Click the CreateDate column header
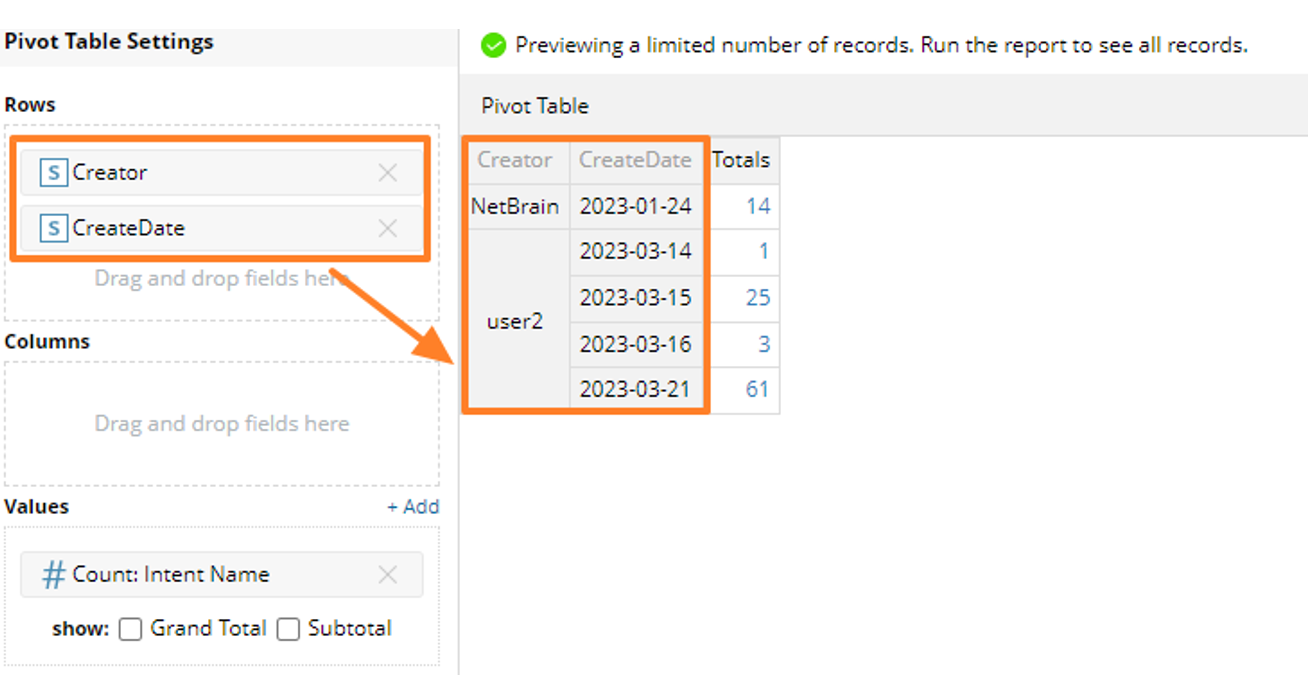The image size is (1308, 682). 637,159
